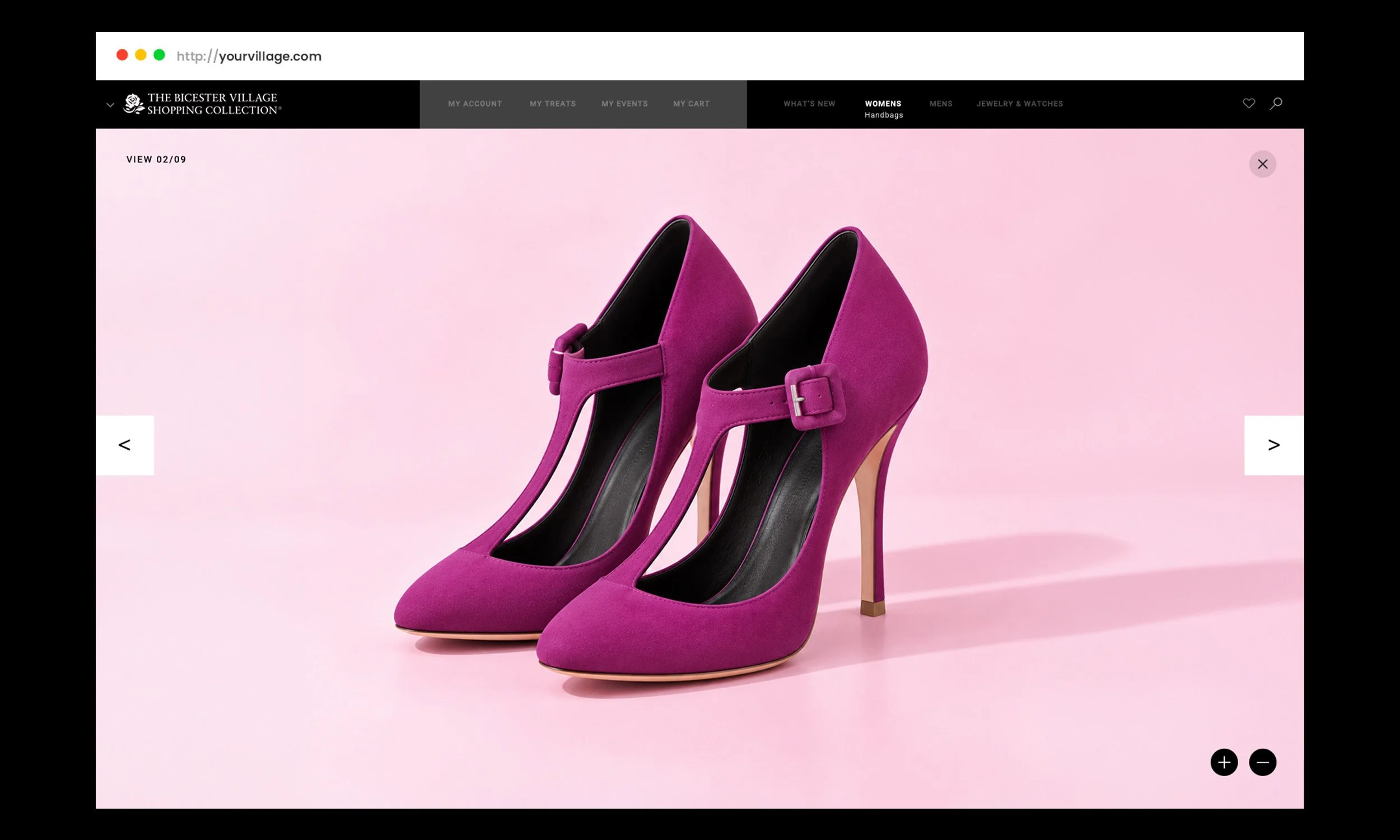Viewport: 1400px width, 840px height.
Task: Open My Cart menu item
Action: pos(691,104)
